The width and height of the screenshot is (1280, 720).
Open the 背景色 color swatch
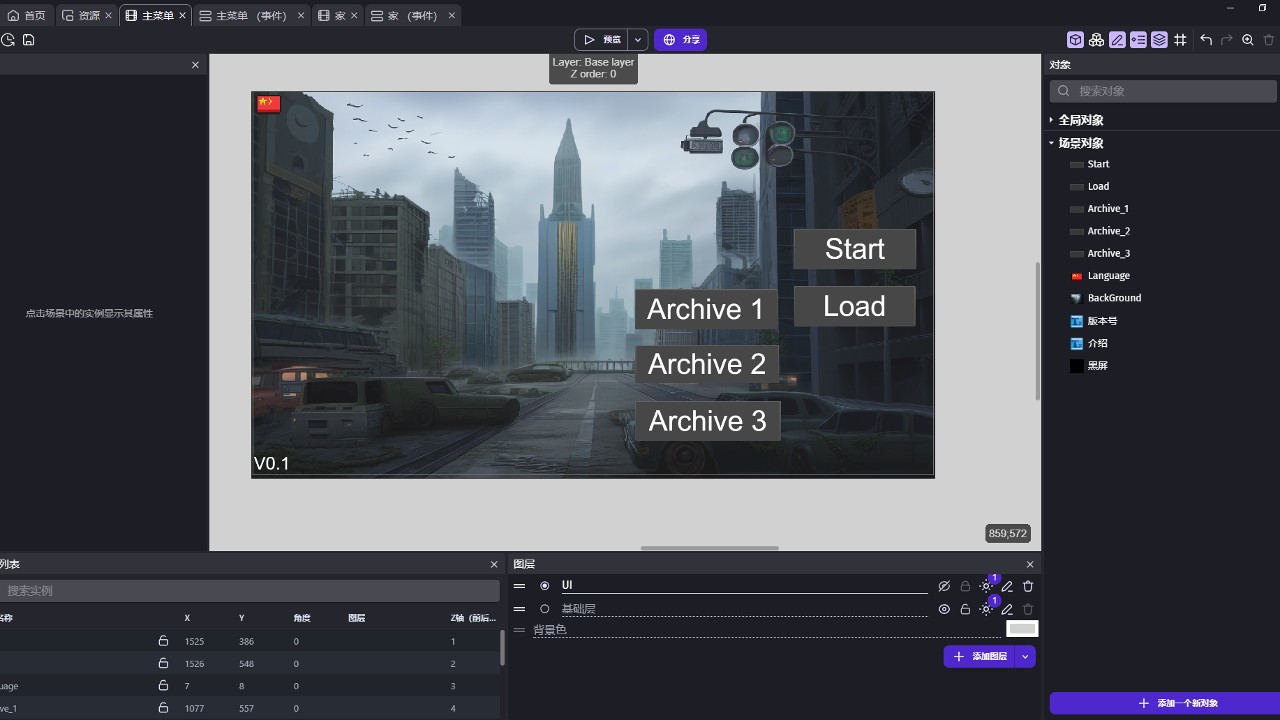(1021, 628)
